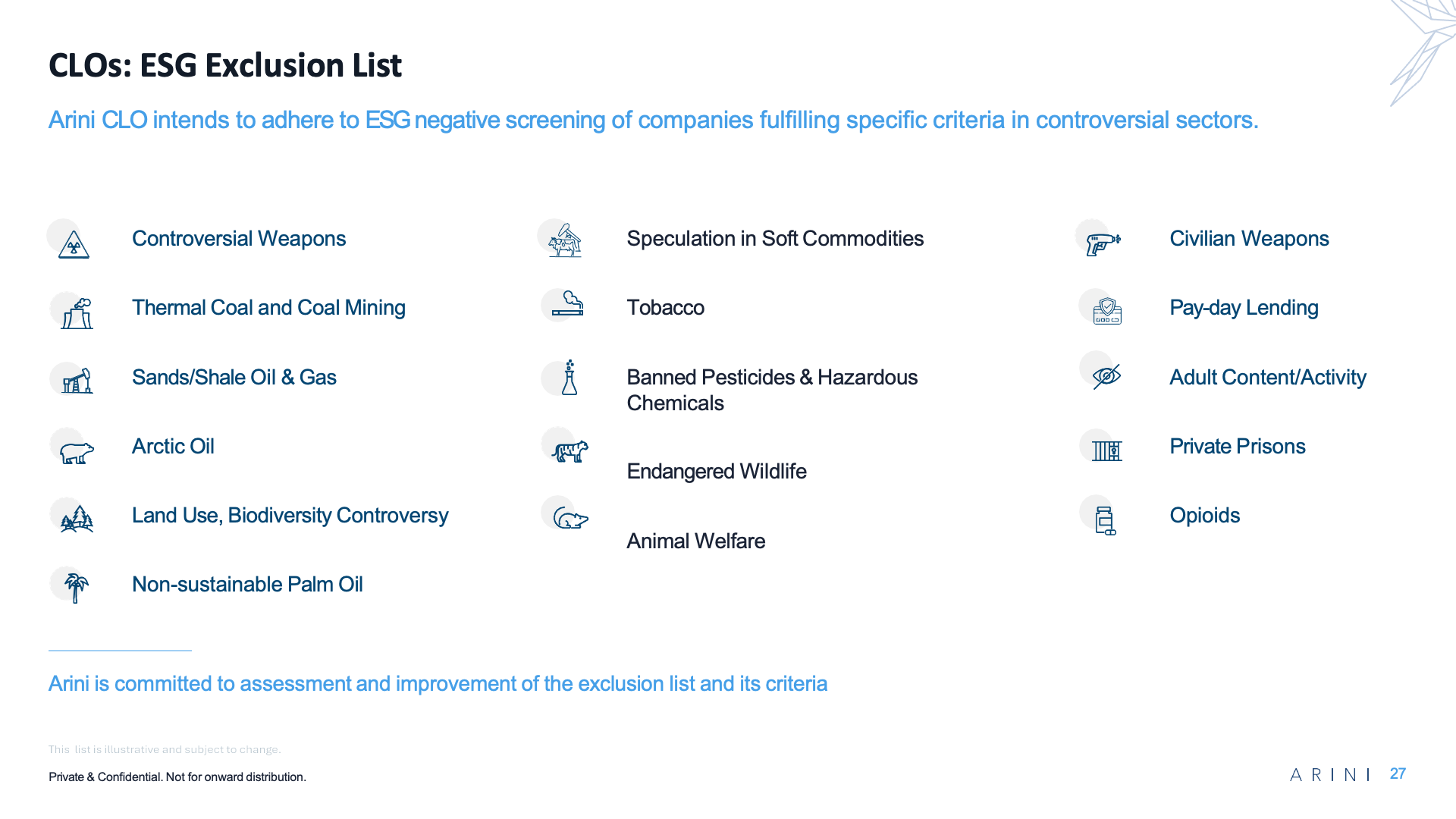1456x819 pixels.
Task: Select the Arini logo in footer
Action: coord(1330,775)
